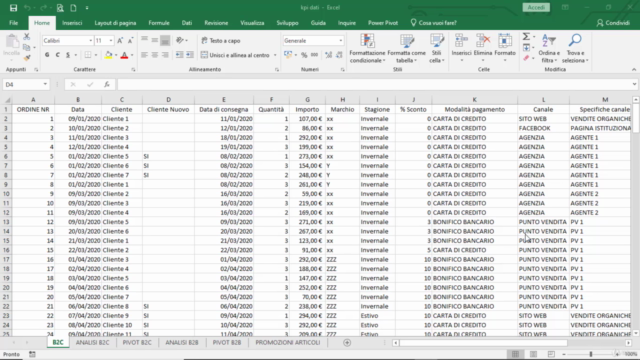
Task: Expand the Name Box dropdown arrow
Action: (x=45, y=84)
